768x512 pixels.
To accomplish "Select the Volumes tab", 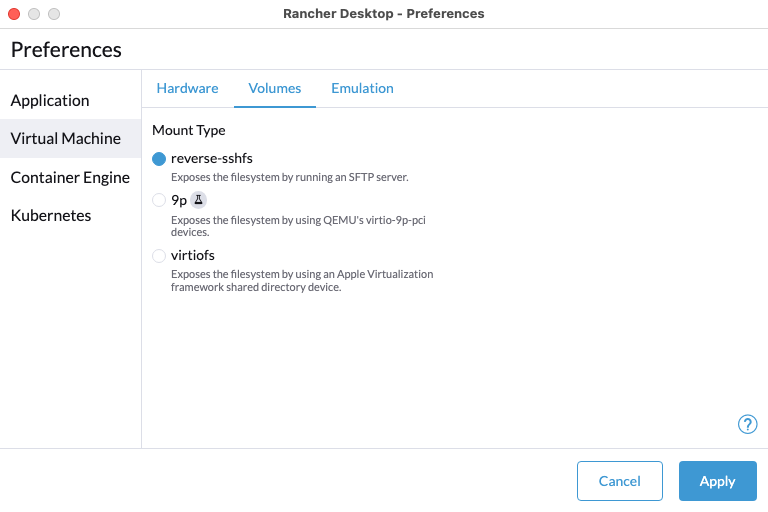I will 275,88.
